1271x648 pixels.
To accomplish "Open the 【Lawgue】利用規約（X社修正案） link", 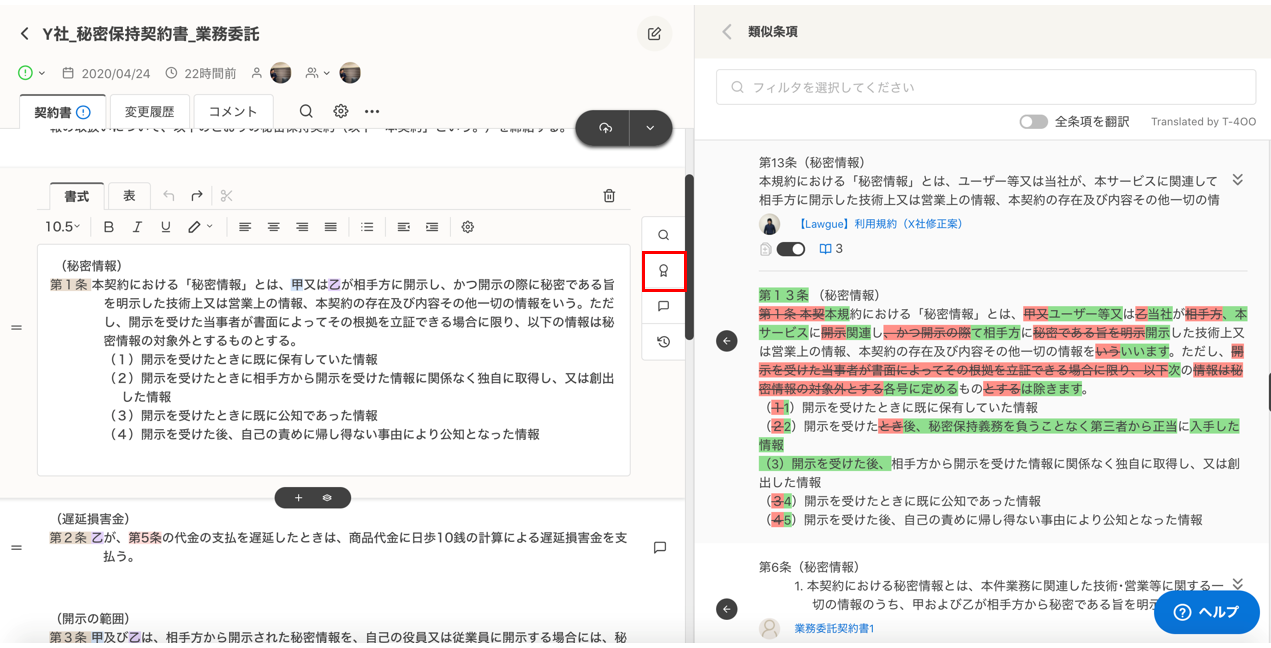I will pos(879,224).
